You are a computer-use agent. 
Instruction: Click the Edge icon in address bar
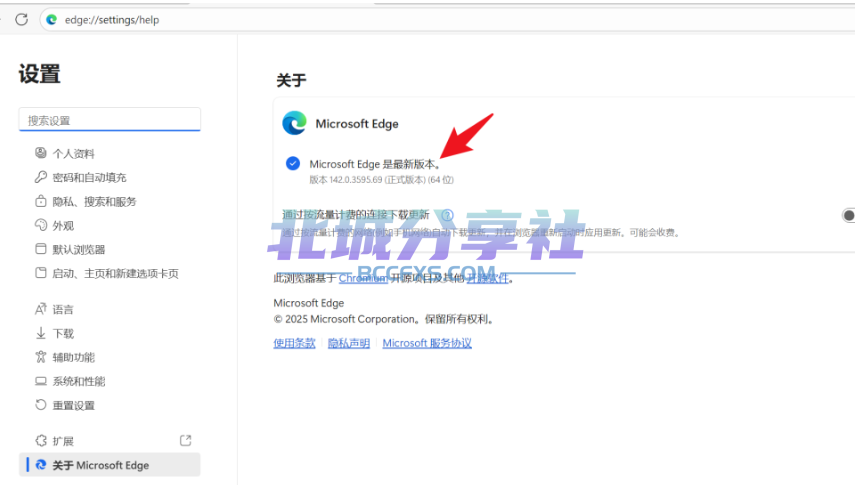pyautogui.click(x=52, y=20)
